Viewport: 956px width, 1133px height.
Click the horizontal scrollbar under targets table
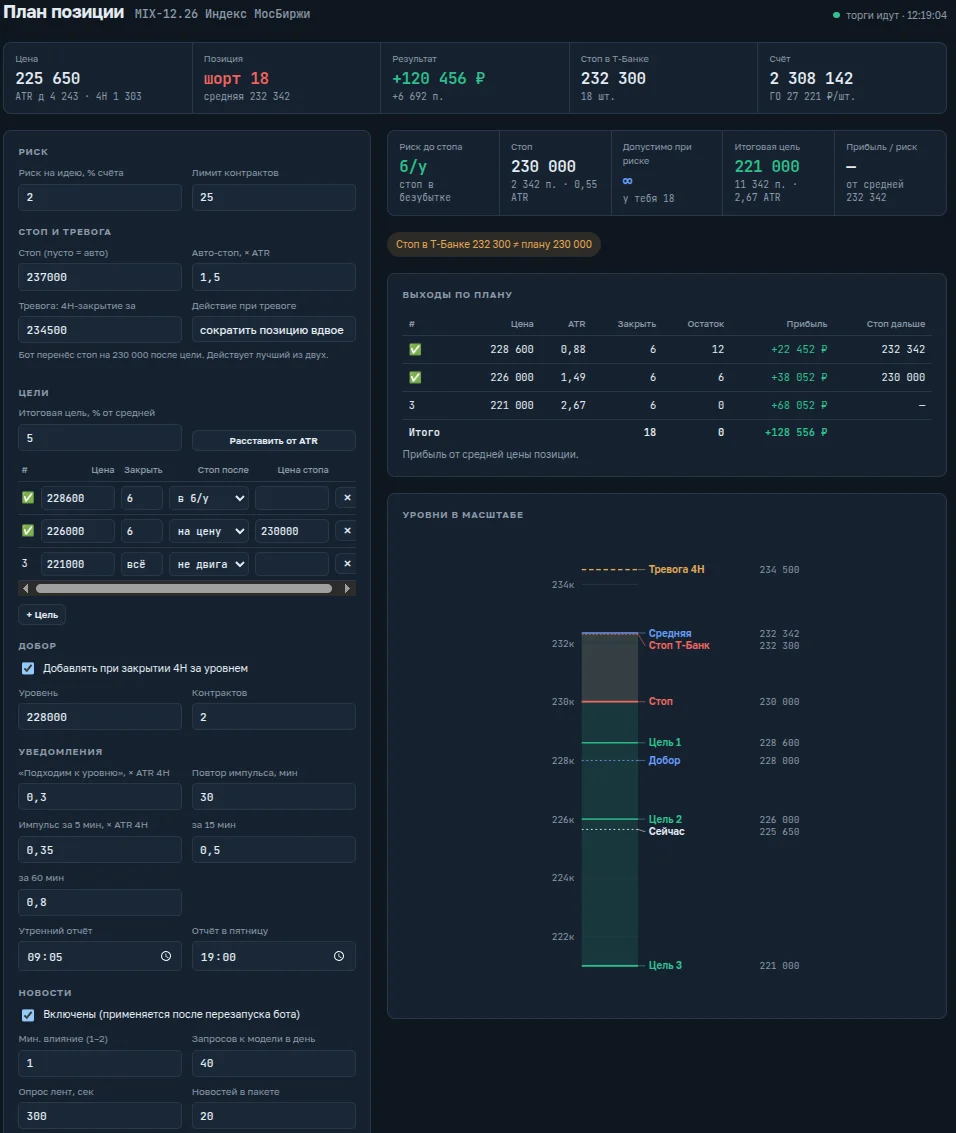[x=184, y=589]
